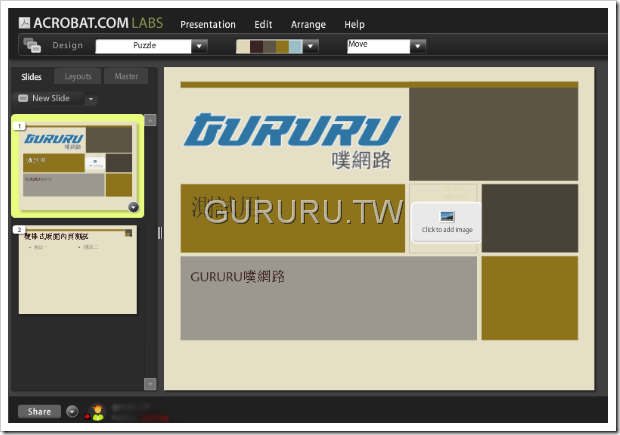Open the Help menu

[x=354, y=25]
